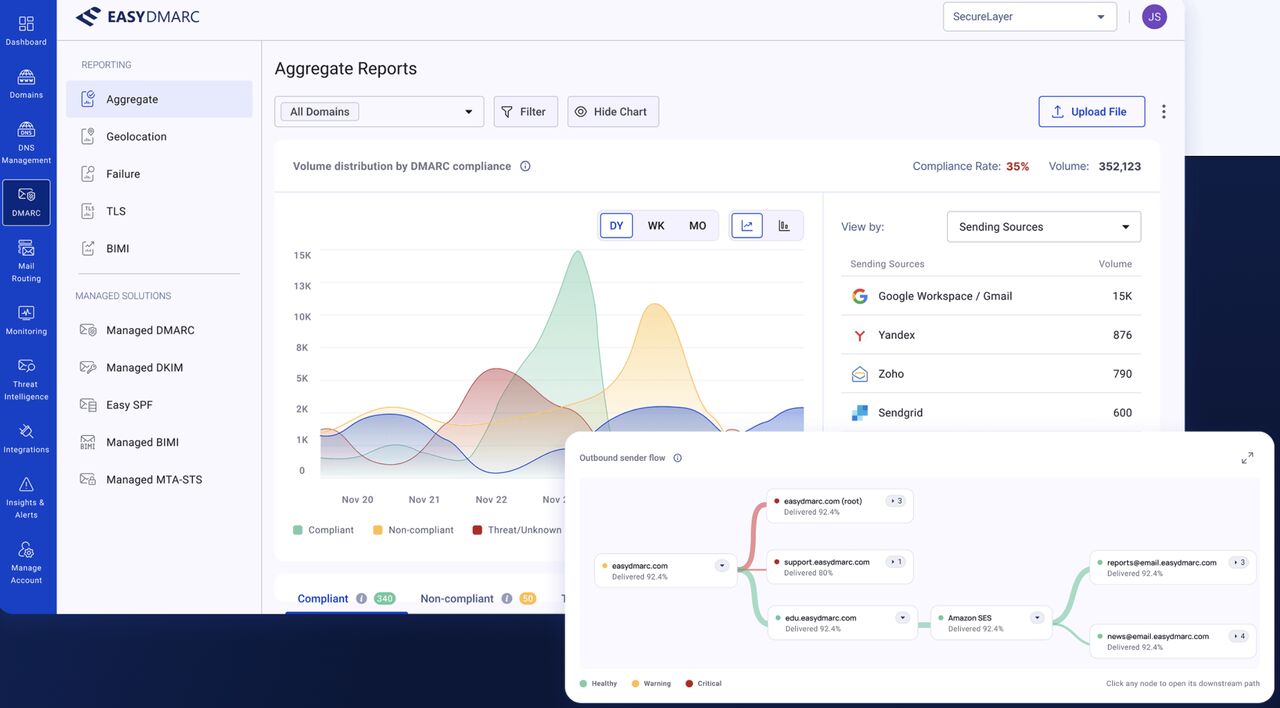Select the WK weekly range toggle
Screen dimensions: 1280x708
656,226
